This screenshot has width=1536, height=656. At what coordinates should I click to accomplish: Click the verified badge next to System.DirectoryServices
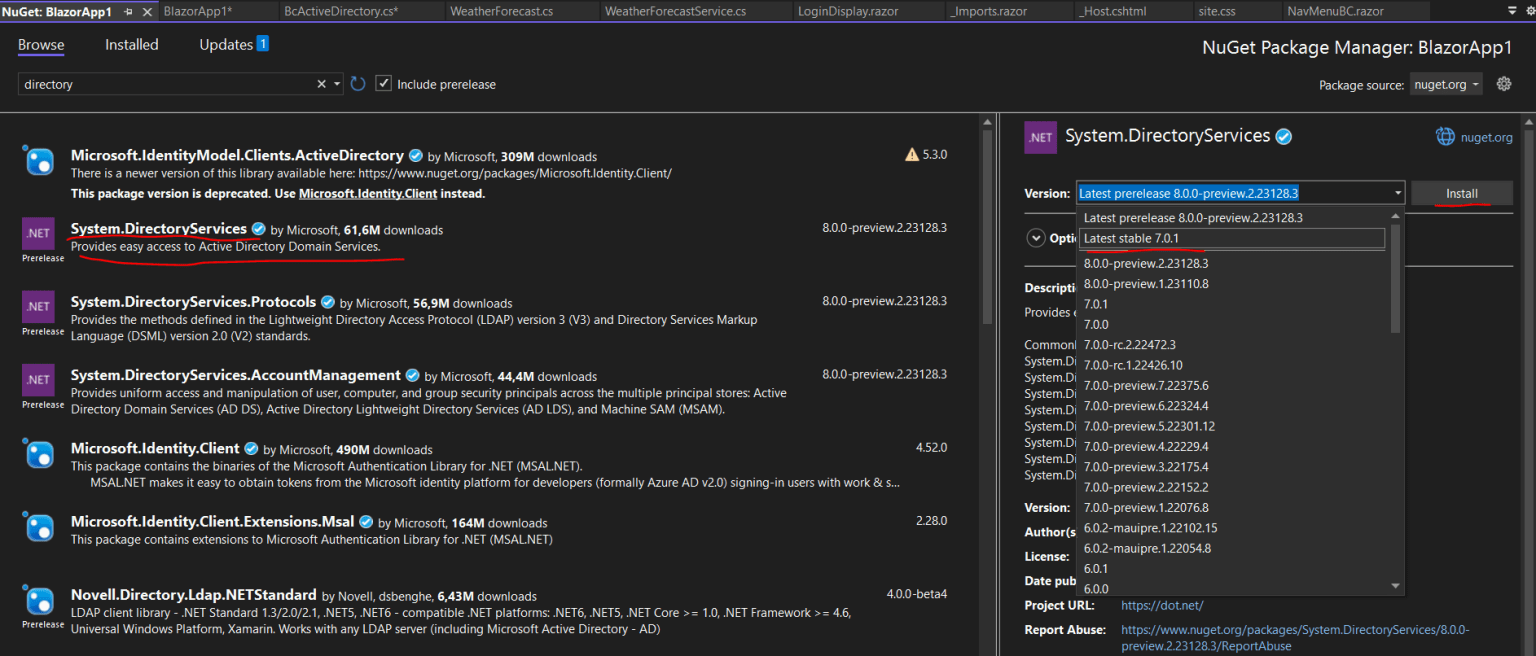point(259,228)
